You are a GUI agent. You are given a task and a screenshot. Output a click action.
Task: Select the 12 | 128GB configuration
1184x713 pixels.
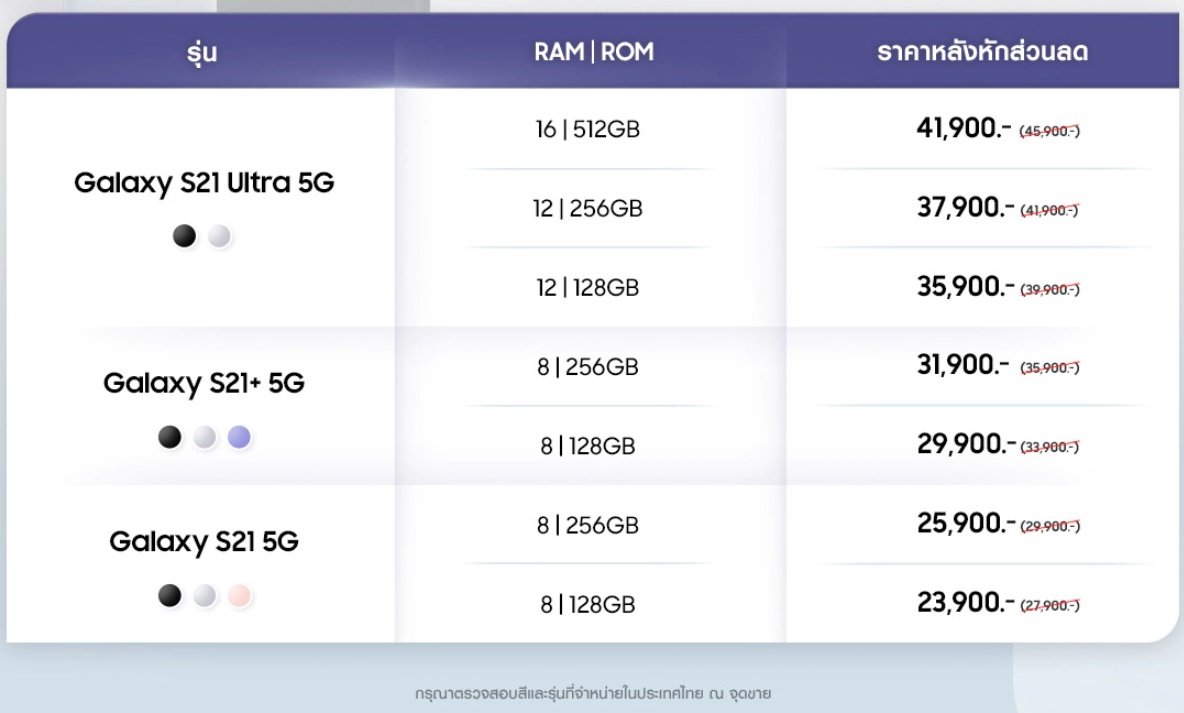(x=587, y=288)
